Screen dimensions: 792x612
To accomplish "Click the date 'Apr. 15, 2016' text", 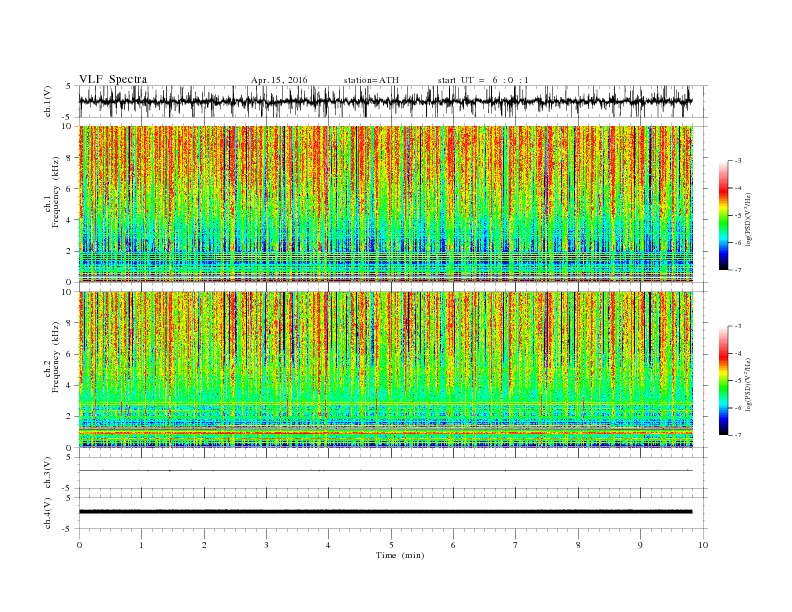I will (x=279, y=80).
